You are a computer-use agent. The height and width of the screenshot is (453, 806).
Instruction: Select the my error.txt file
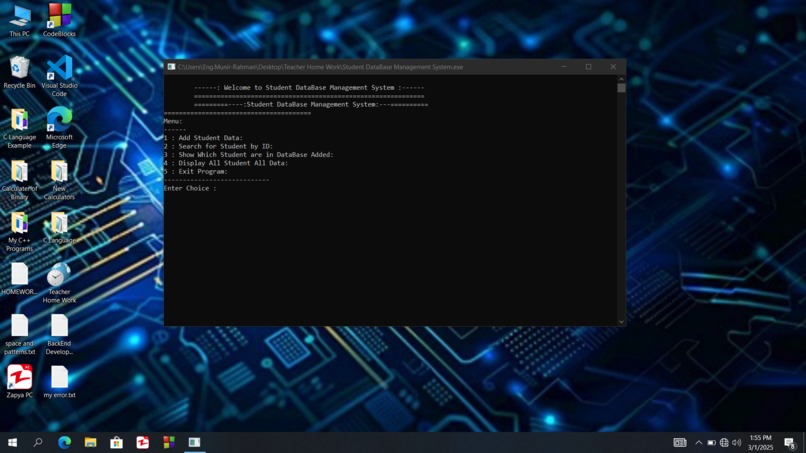(59, 382)
